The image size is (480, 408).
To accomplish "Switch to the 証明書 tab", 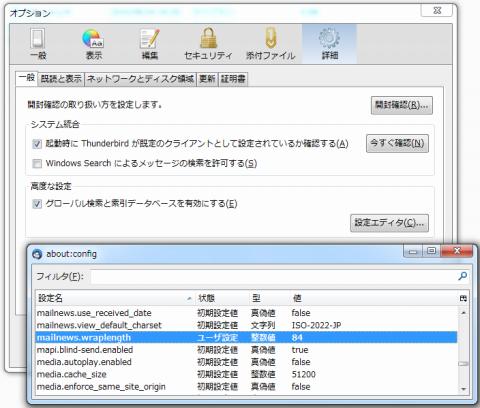I will 233,79.
